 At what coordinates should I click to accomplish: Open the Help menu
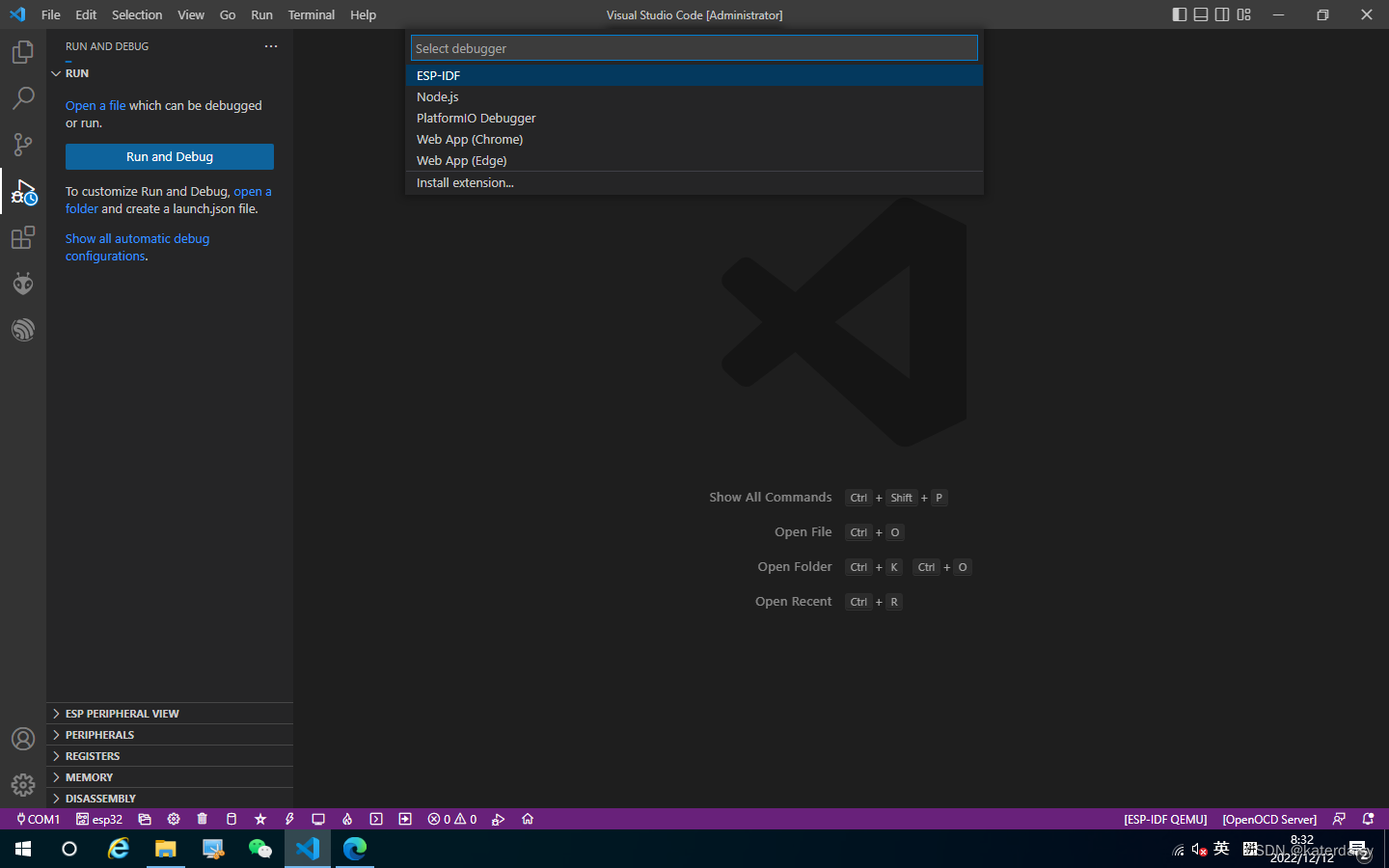coord(364,14)
